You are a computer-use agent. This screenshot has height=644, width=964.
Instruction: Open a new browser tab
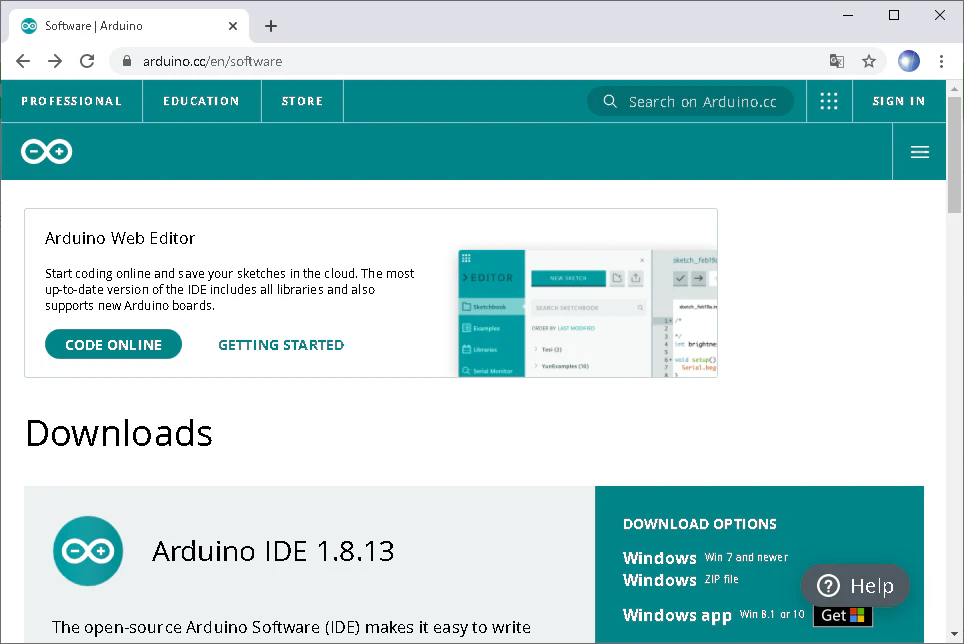coord(271,26)
